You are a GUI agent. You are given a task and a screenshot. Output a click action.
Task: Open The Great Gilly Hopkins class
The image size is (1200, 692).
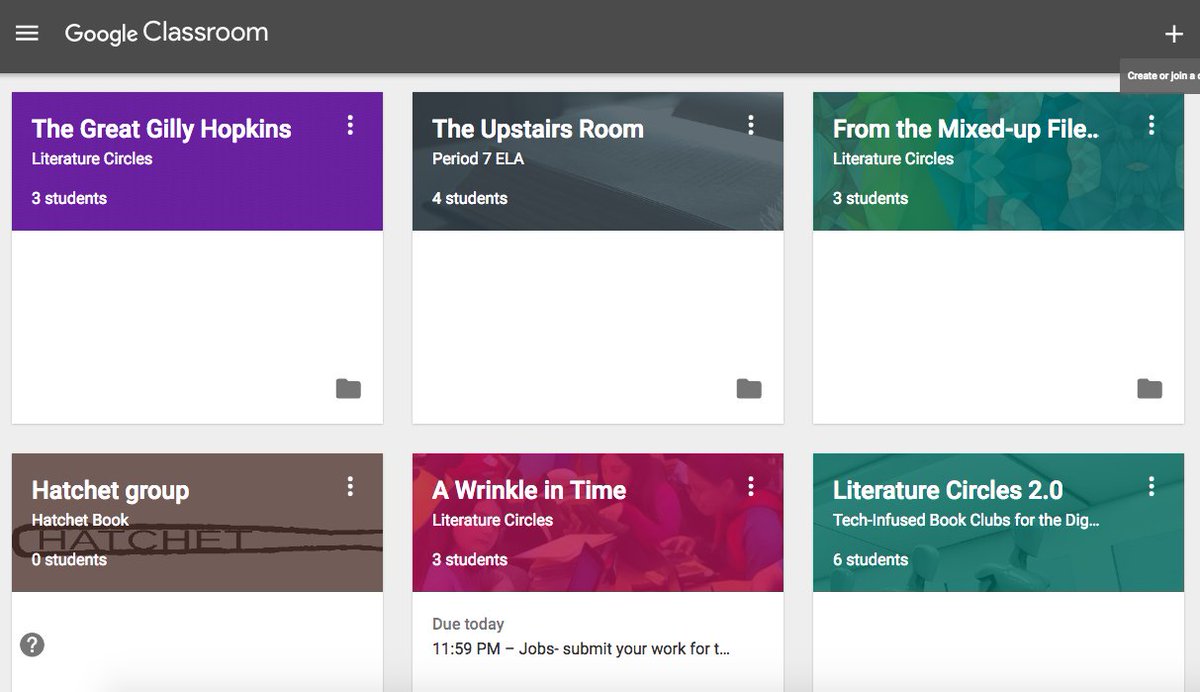(161, 129)
